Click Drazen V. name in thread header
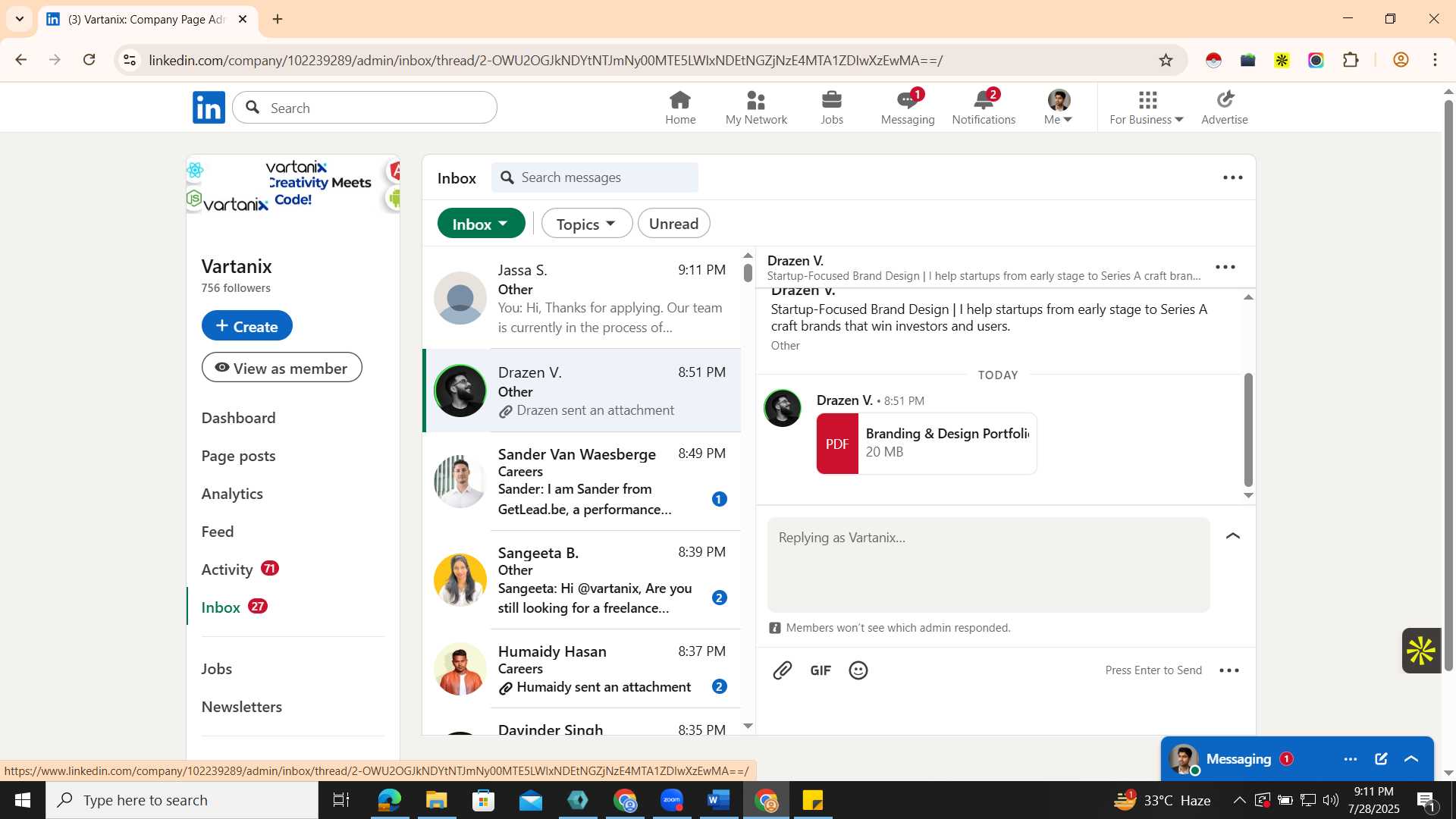1456x819 pixels. pos(795,261)
